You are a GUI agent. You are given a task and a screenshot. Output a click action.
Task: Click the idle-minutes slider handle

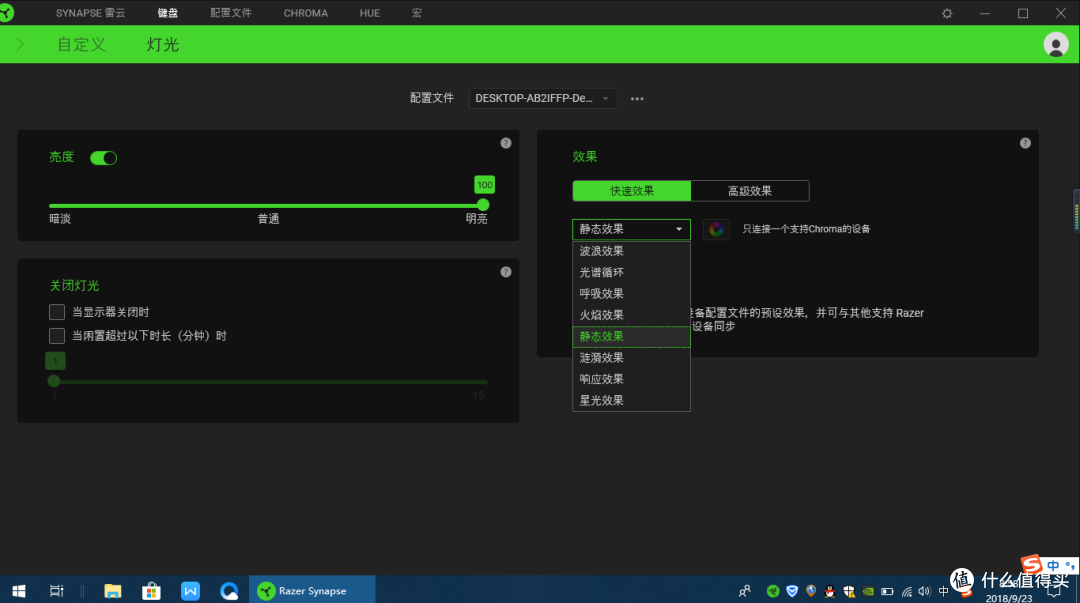click(54, 381)
